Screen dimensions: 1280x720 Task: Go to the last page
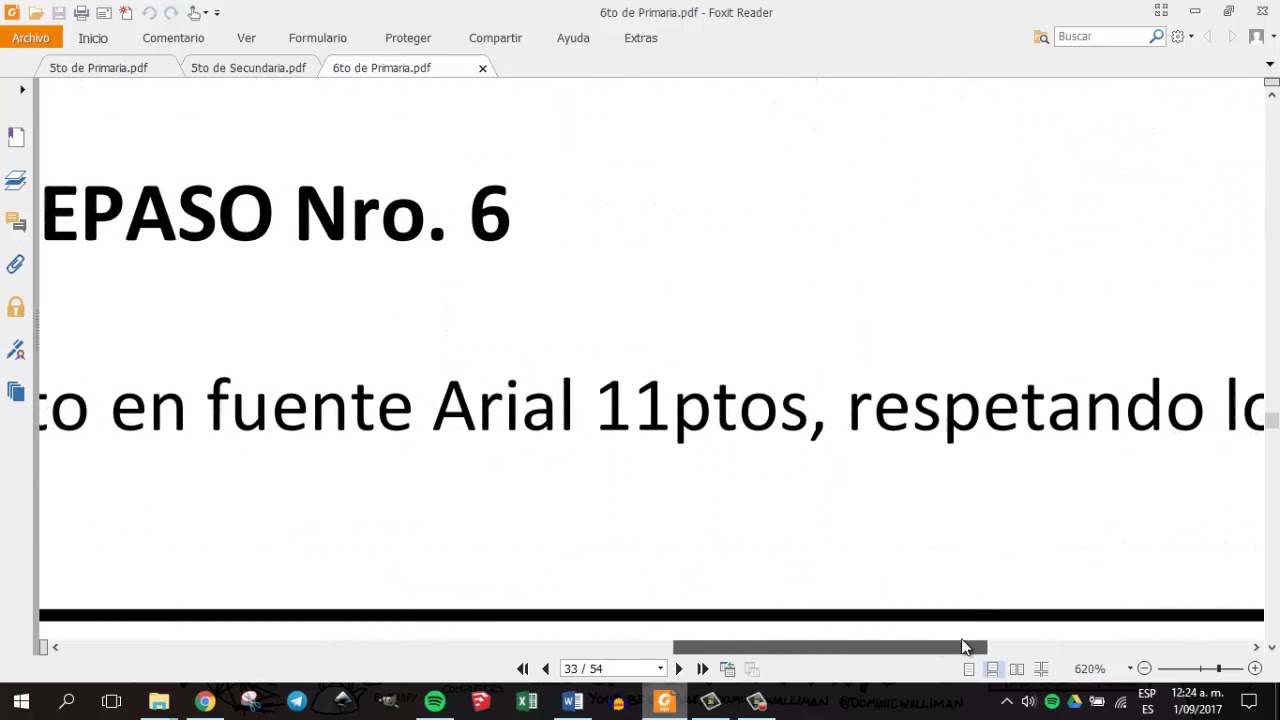[x=702, y=669]
